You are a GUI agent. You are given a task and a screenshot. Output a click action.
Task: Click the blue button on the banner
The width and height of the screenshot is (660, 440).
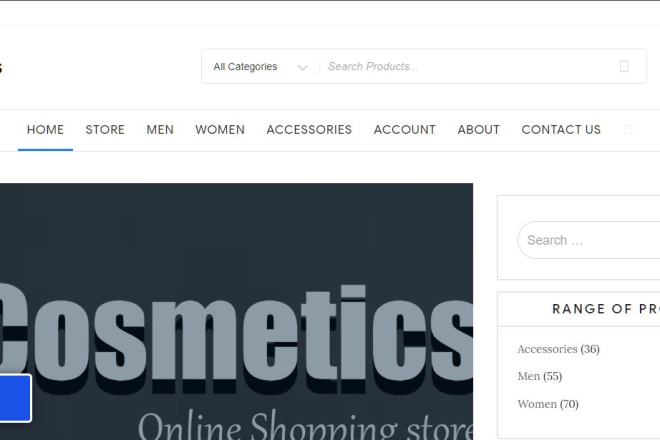[16, 398]
